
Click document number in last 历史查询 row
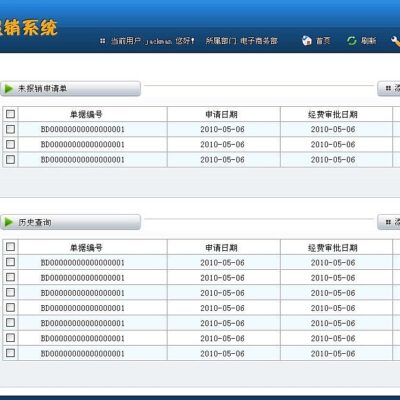[83, 354]
